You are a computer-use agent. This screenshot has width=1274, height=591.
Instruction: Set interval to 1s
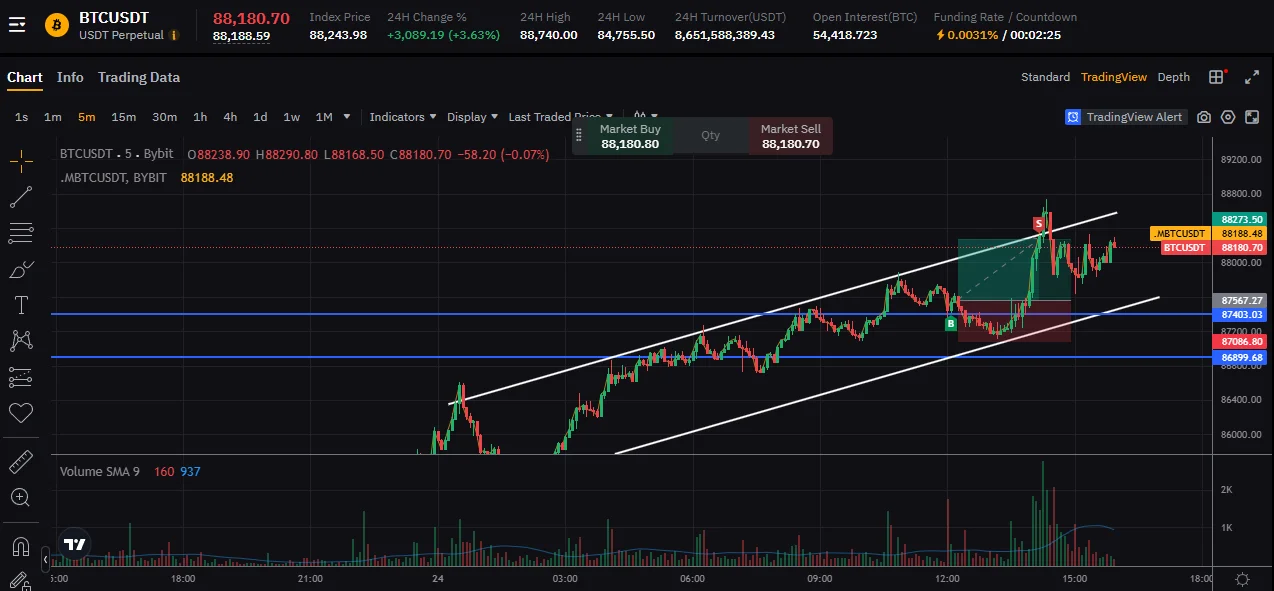[21, 117]
